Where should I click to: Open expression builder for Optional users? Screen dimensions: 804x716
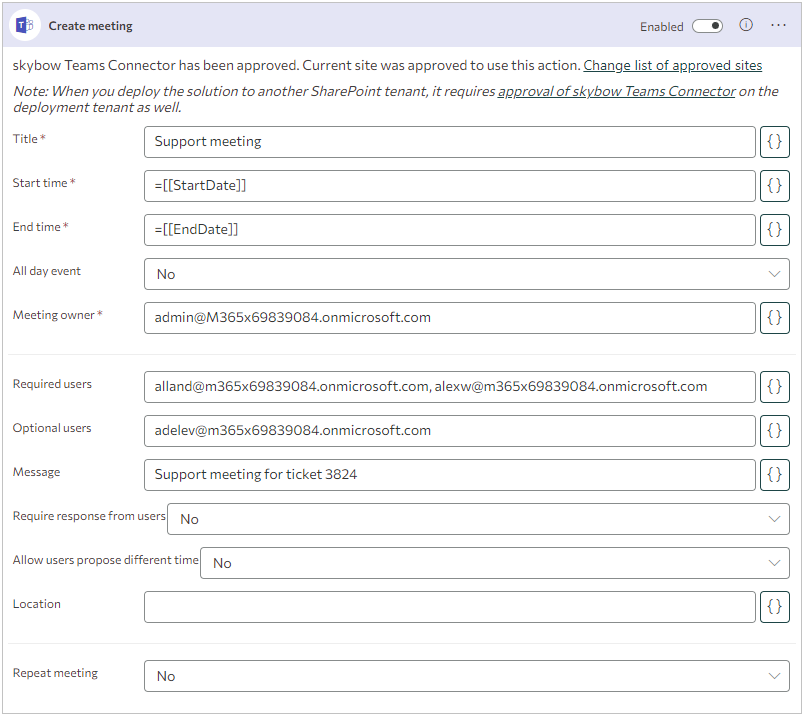tap(774, 431)
